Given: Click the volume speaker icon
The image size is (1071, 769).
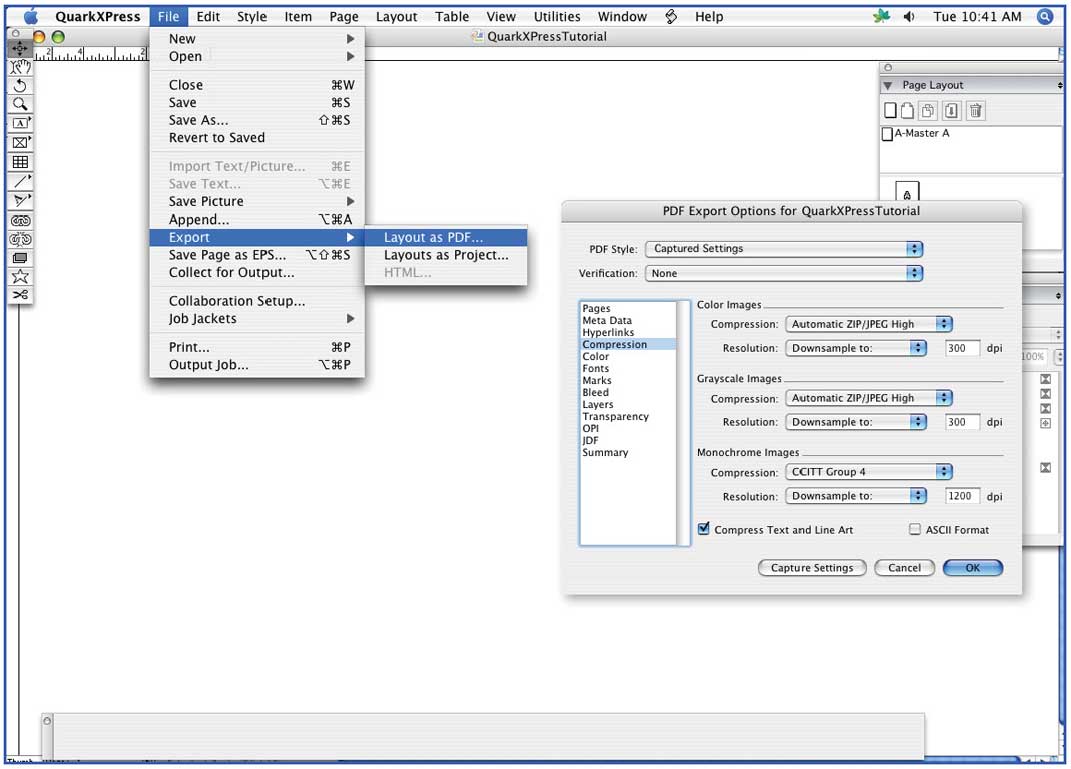Looking at the screenshot, I should [908, 16].
